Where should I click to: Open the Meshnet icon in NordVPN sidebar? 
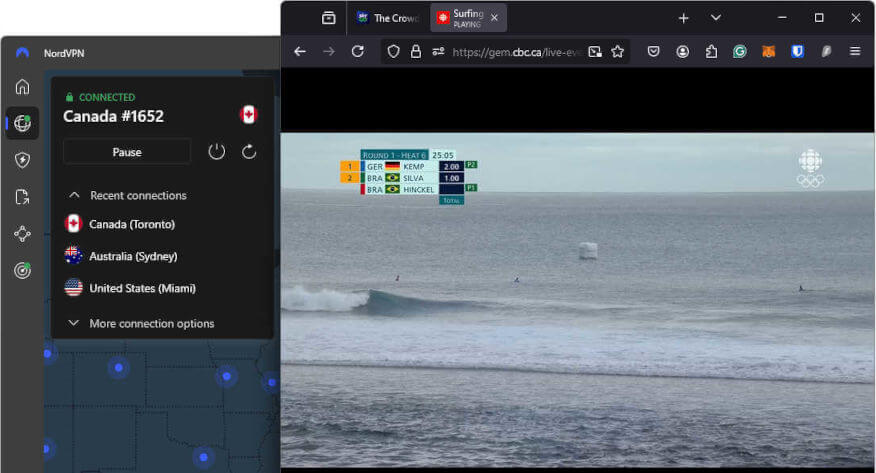click(x=22, y=233)
